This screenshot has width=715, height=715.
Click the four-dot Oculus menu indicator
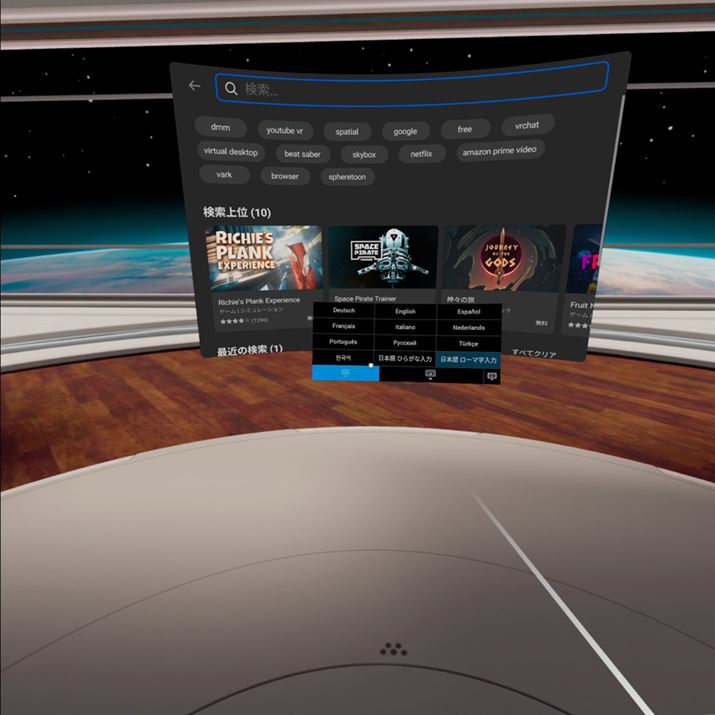(394, 649)
